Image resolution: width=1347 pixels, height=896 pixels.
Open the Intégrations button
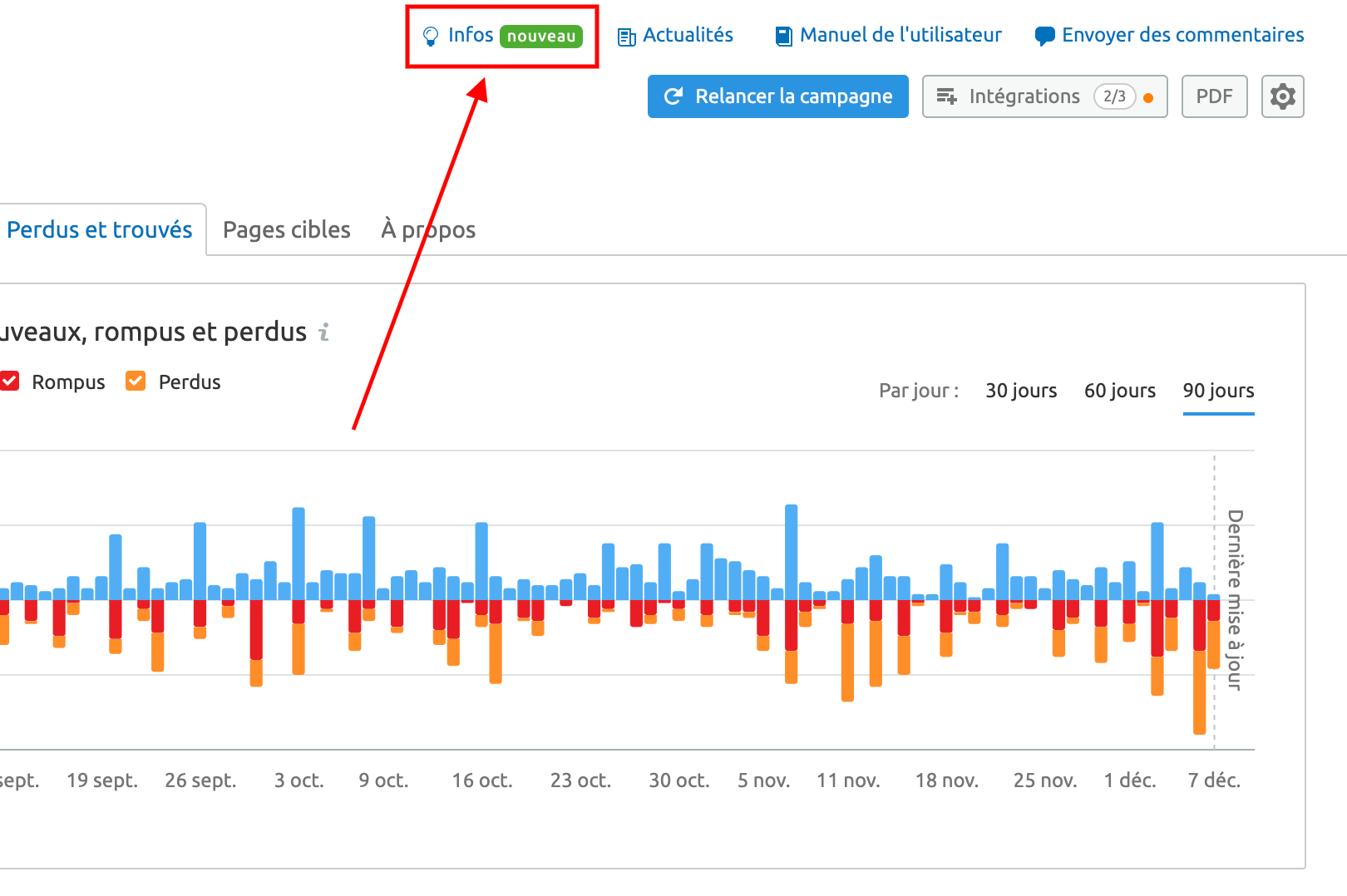[1044, 96]
